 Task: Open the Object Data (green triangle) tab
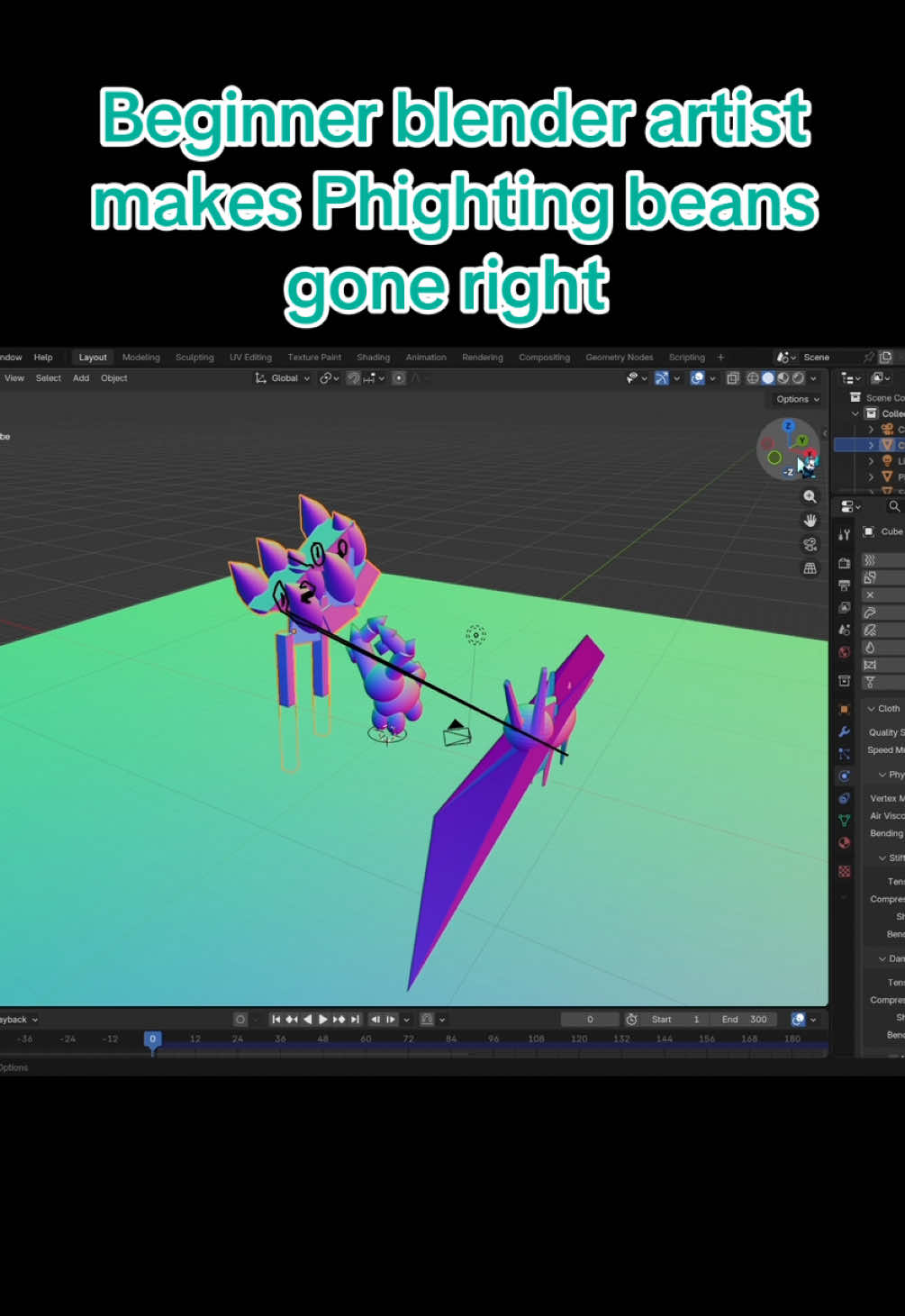[x=844, y=821]
